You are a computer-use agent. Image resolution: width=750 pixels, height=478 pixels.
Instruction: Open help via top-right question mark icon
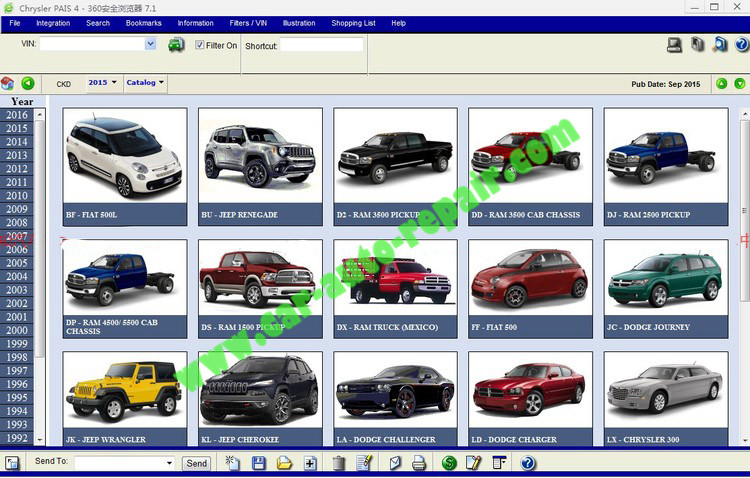coord(742,45)
